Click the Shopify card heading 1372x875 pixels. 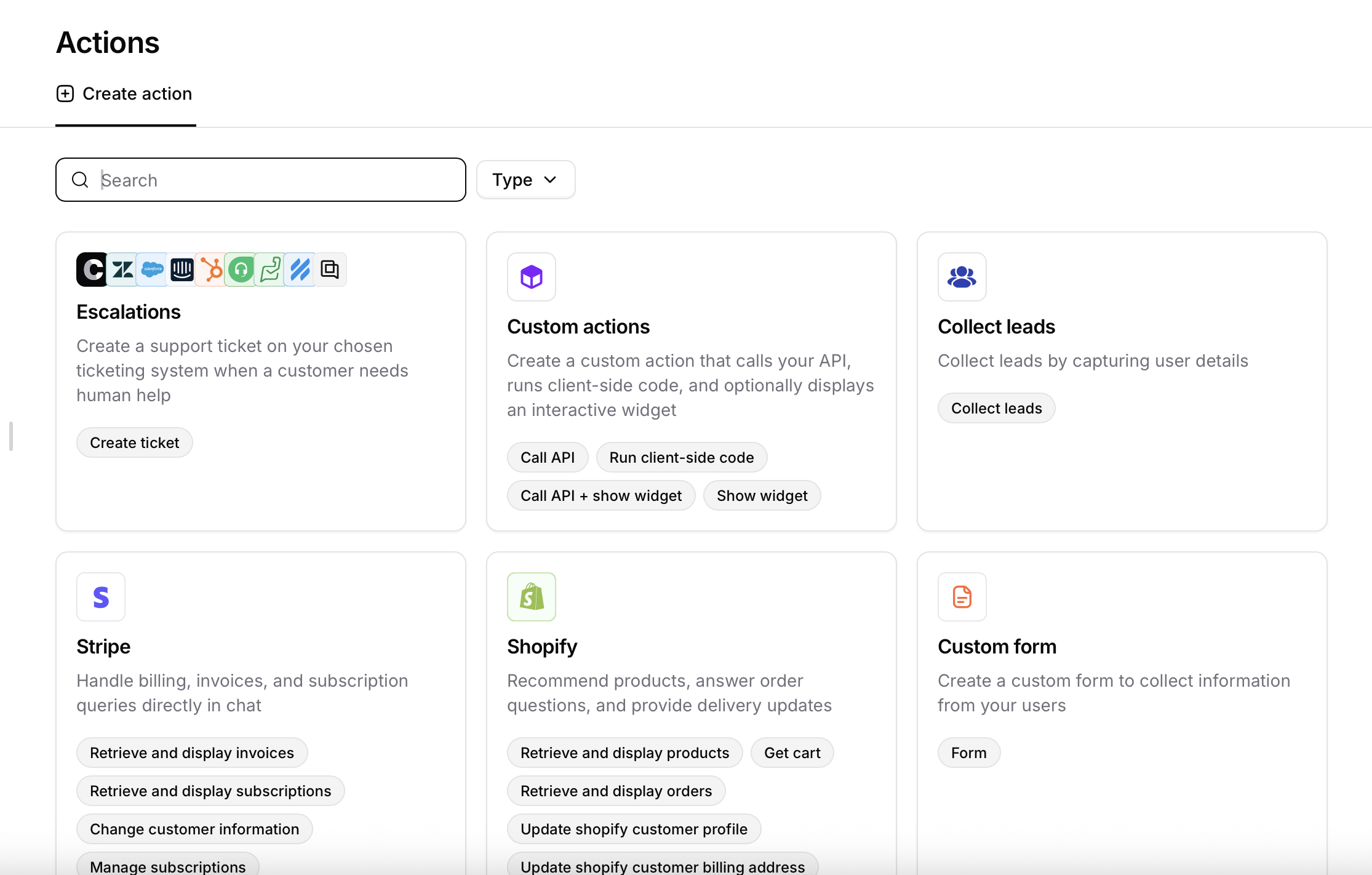542,647
